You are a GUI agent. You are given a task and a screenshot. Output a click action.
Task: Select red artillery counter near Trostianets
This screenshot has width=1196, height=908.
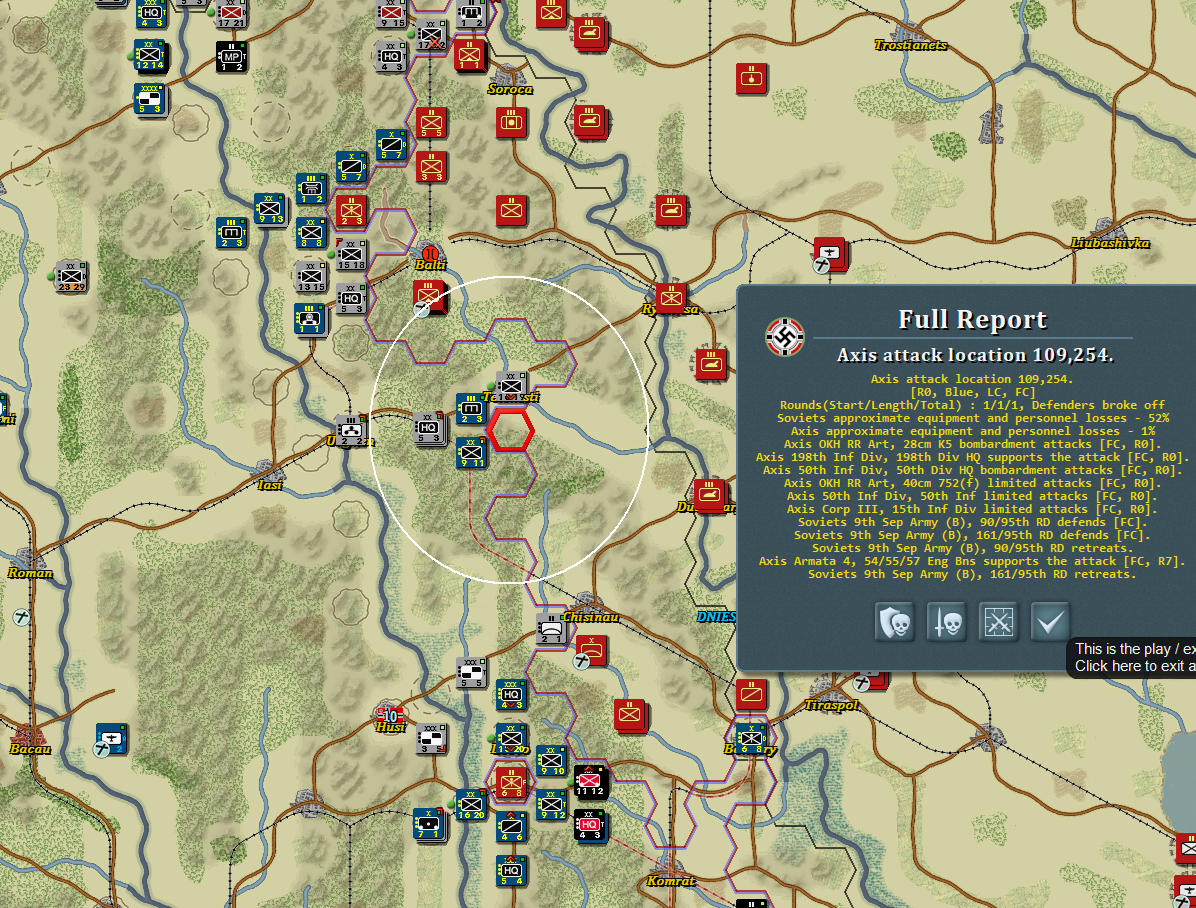click(751, 79)
